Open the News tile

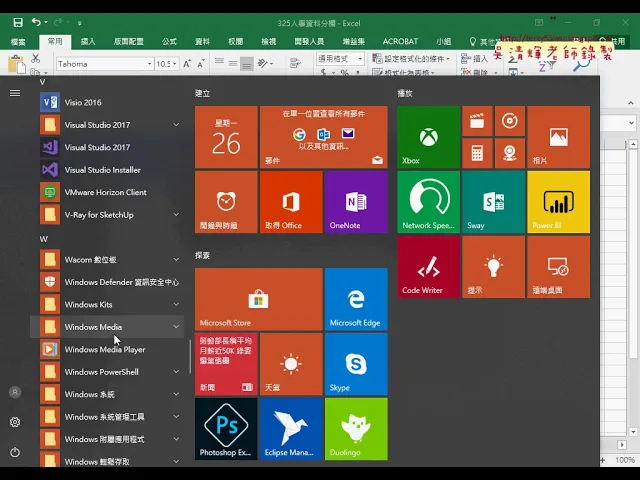[x=226, y=364]
